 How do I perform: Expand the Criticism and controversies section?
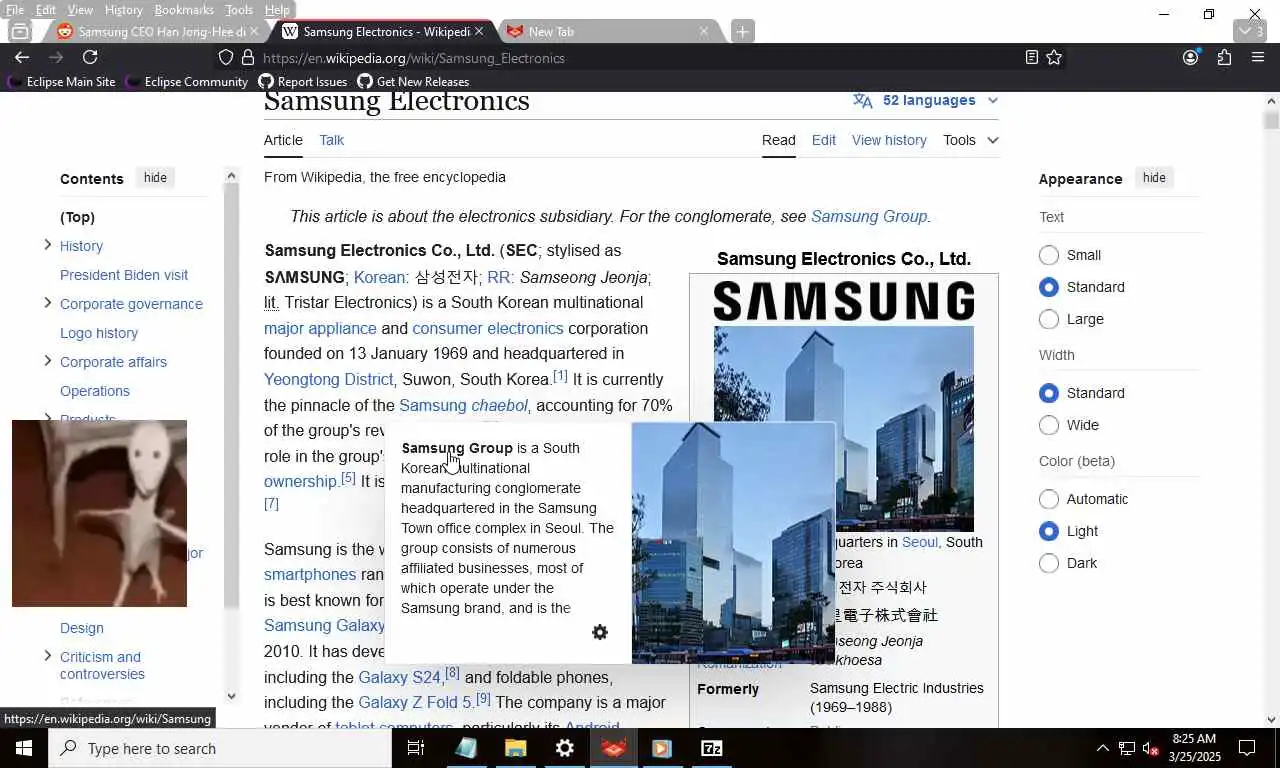tap(47, 656)
